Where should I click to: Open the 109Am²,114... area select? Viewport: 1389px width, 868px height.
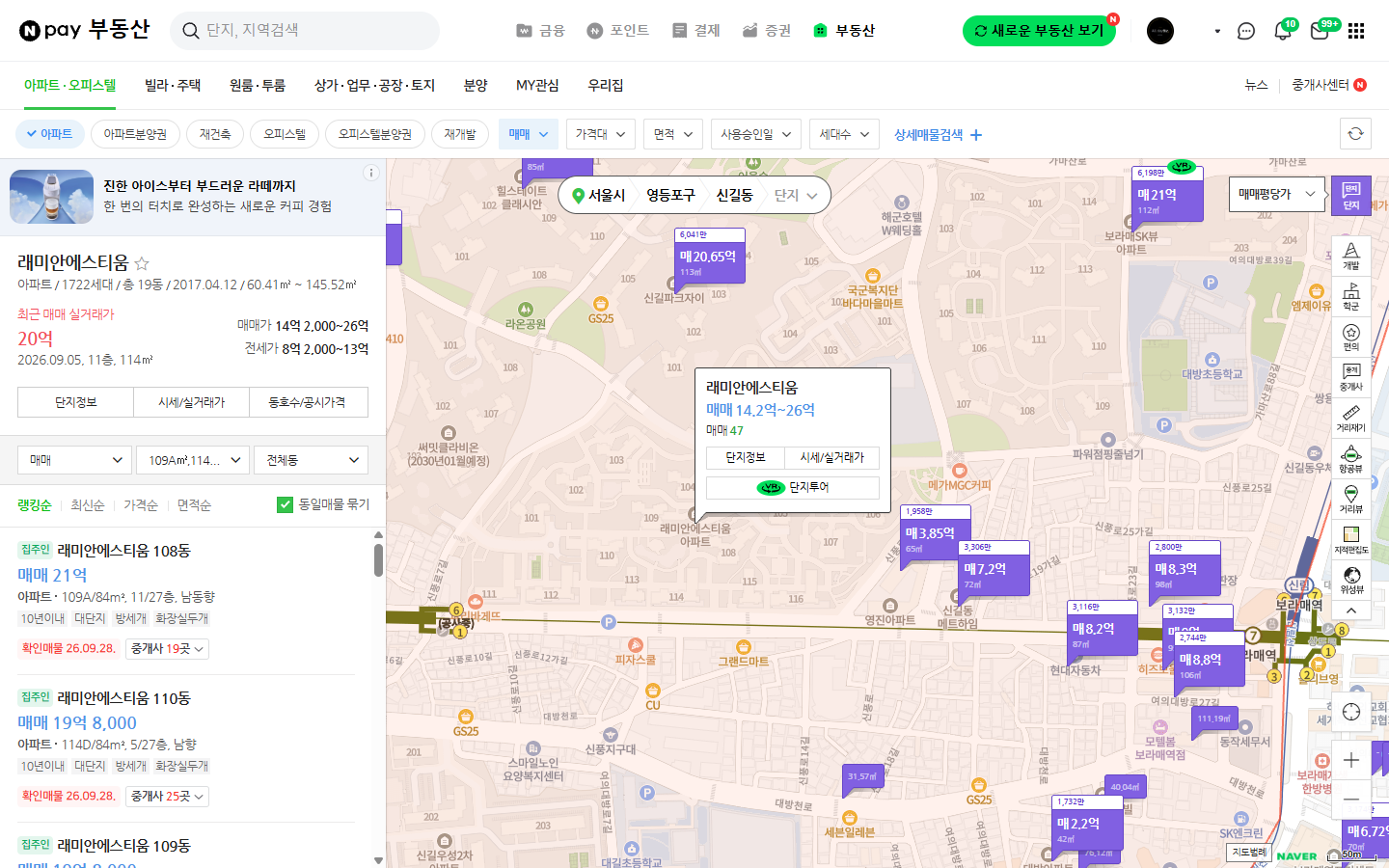tap(193, 460)
